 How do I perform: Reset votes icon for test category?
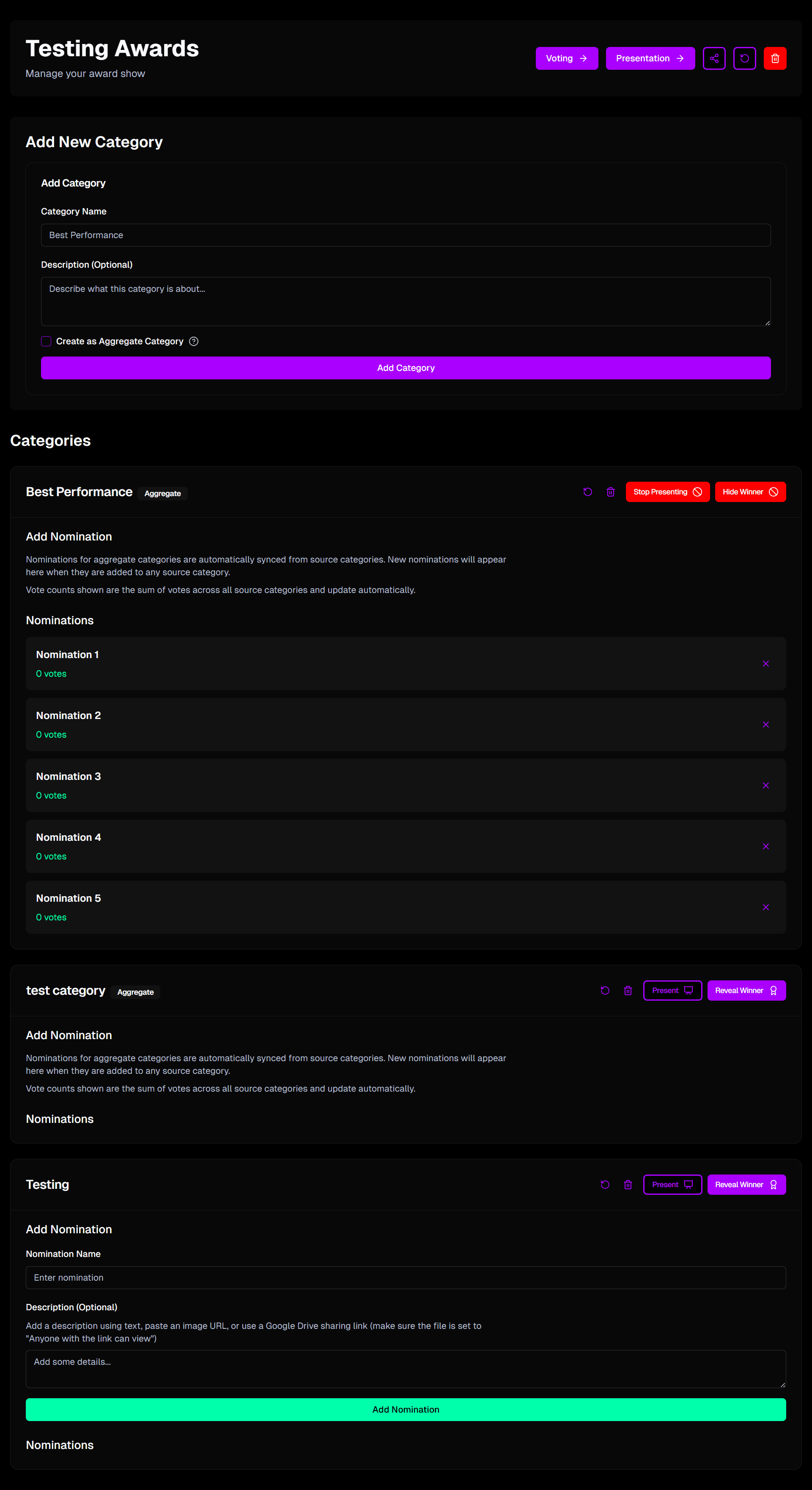605,990
